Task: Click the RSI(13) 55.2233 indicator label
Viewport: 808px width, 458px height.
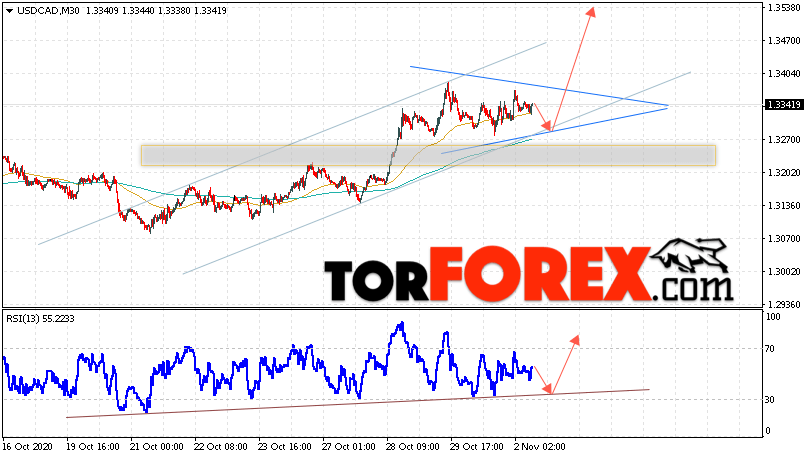Action: (x=40, y=319)
